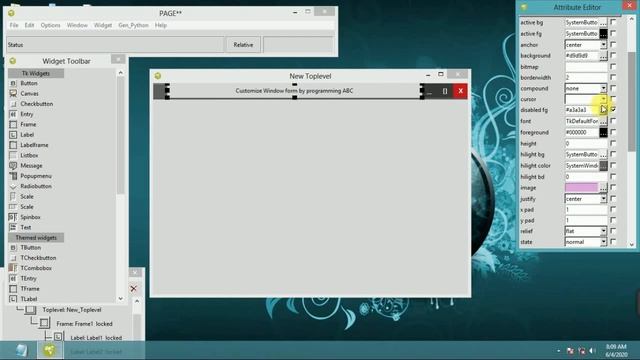Choose the TEntry themed widget icon
Image resolution: width=640 pixels, height=360 pixels.
13,278
